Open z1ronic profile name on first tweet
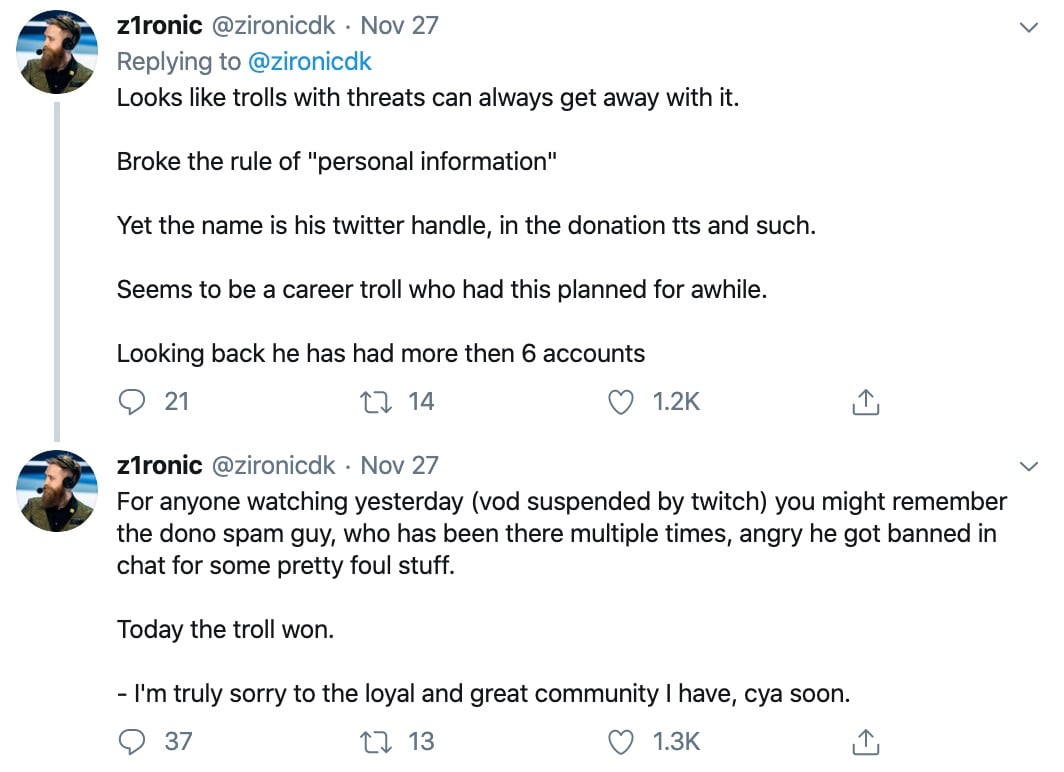This screenshot has height=772, width=1064. (x=159, y=26)
